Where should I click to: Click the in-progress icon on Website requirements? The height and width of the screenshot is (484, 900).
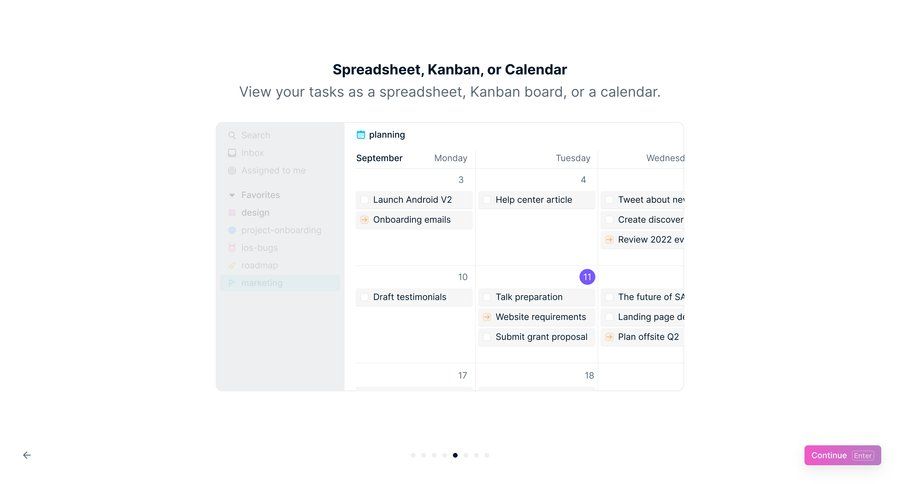[487, 317]
